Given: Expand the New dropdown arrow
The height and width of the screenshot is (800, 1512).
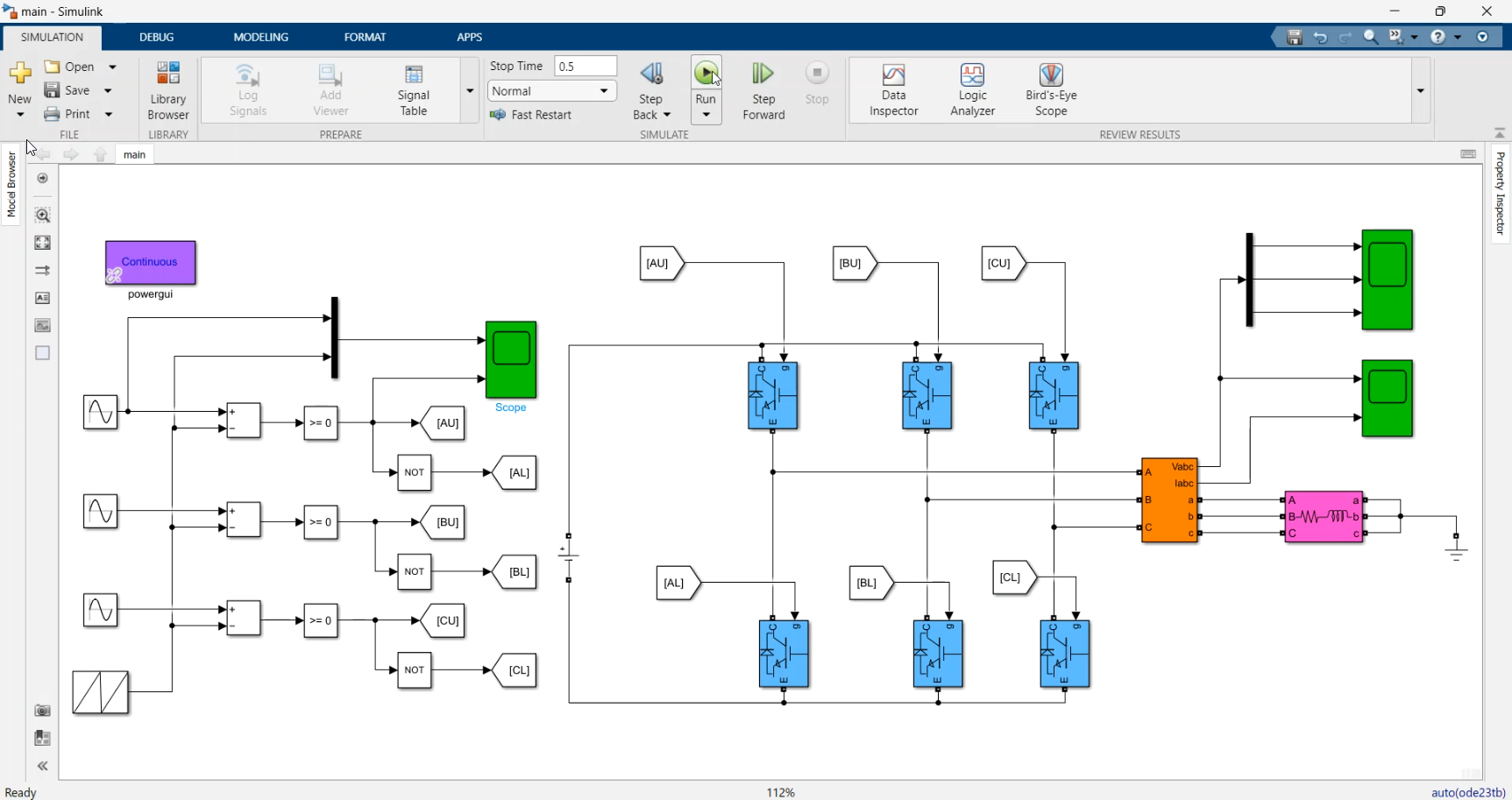Looking at the screenshot, I should tap(20, 115).
